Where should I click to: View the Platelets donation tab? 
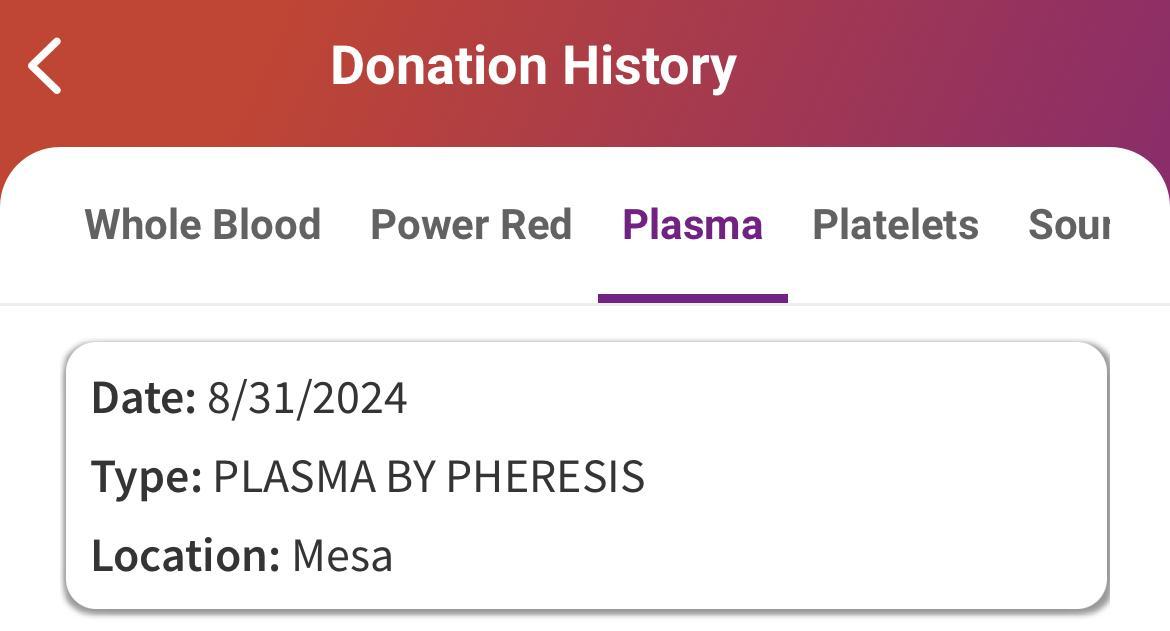click(895, 224)
